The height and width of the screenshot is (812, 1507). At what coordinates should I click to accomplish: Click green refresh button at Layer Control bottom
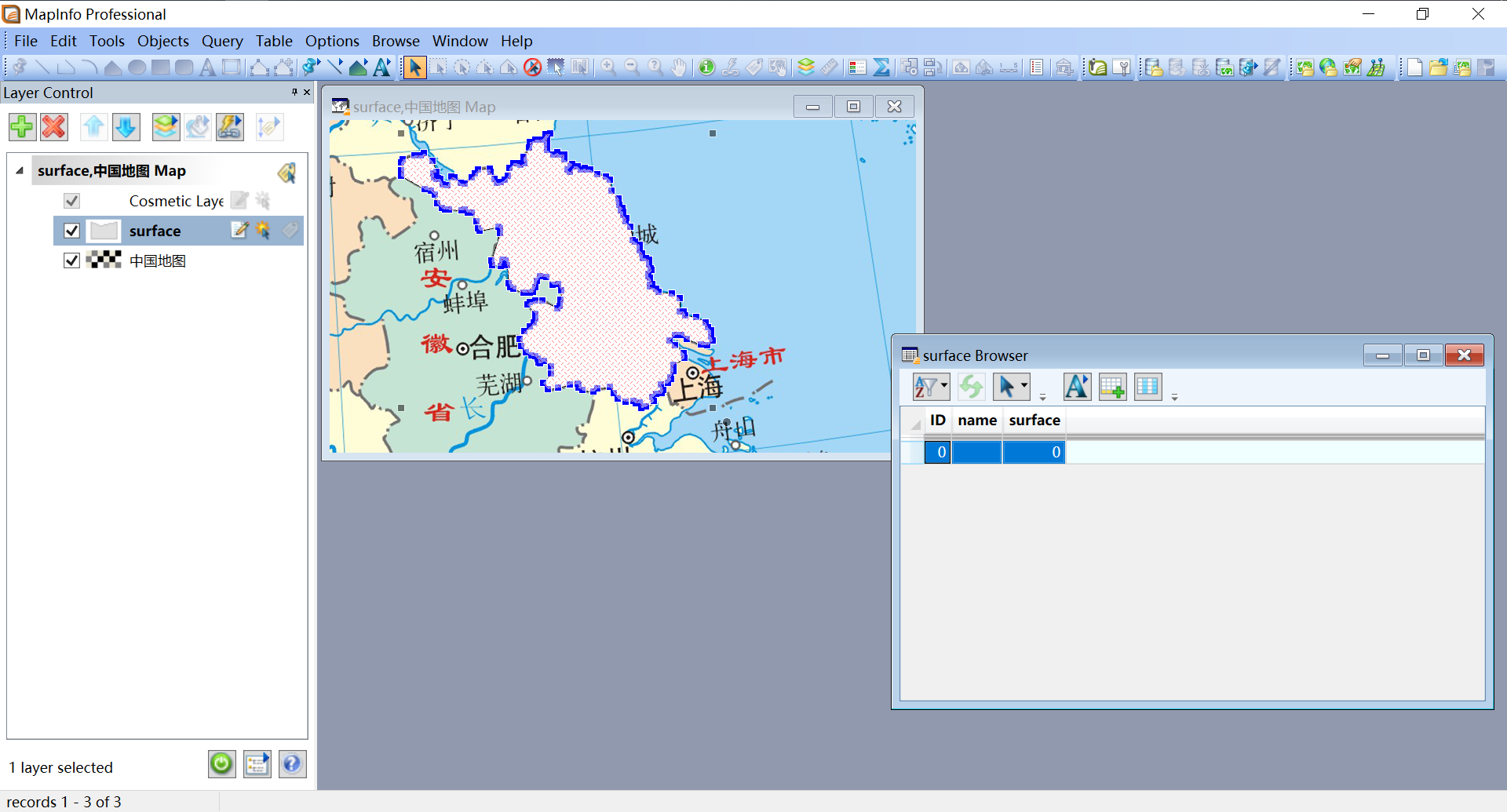[221, 763]
